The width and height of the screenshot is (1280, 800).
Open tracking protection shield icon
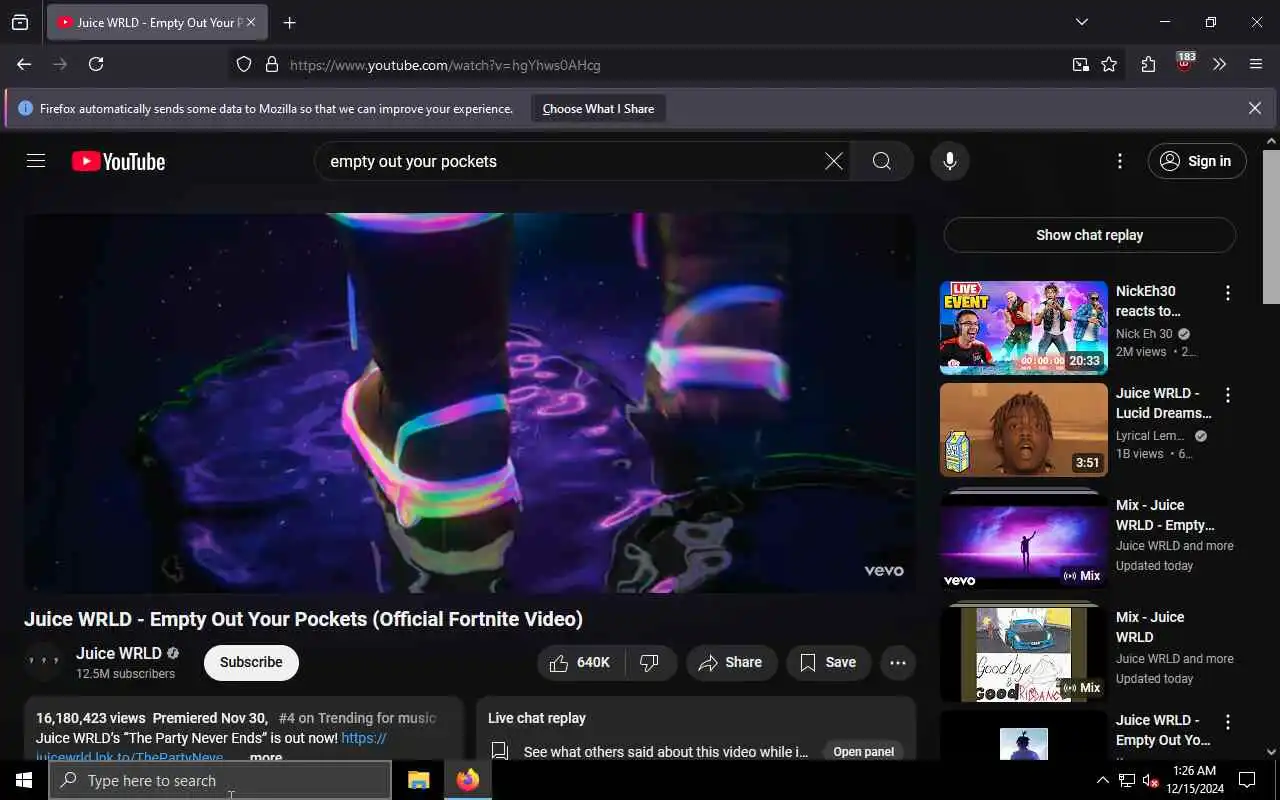(244, 64)
